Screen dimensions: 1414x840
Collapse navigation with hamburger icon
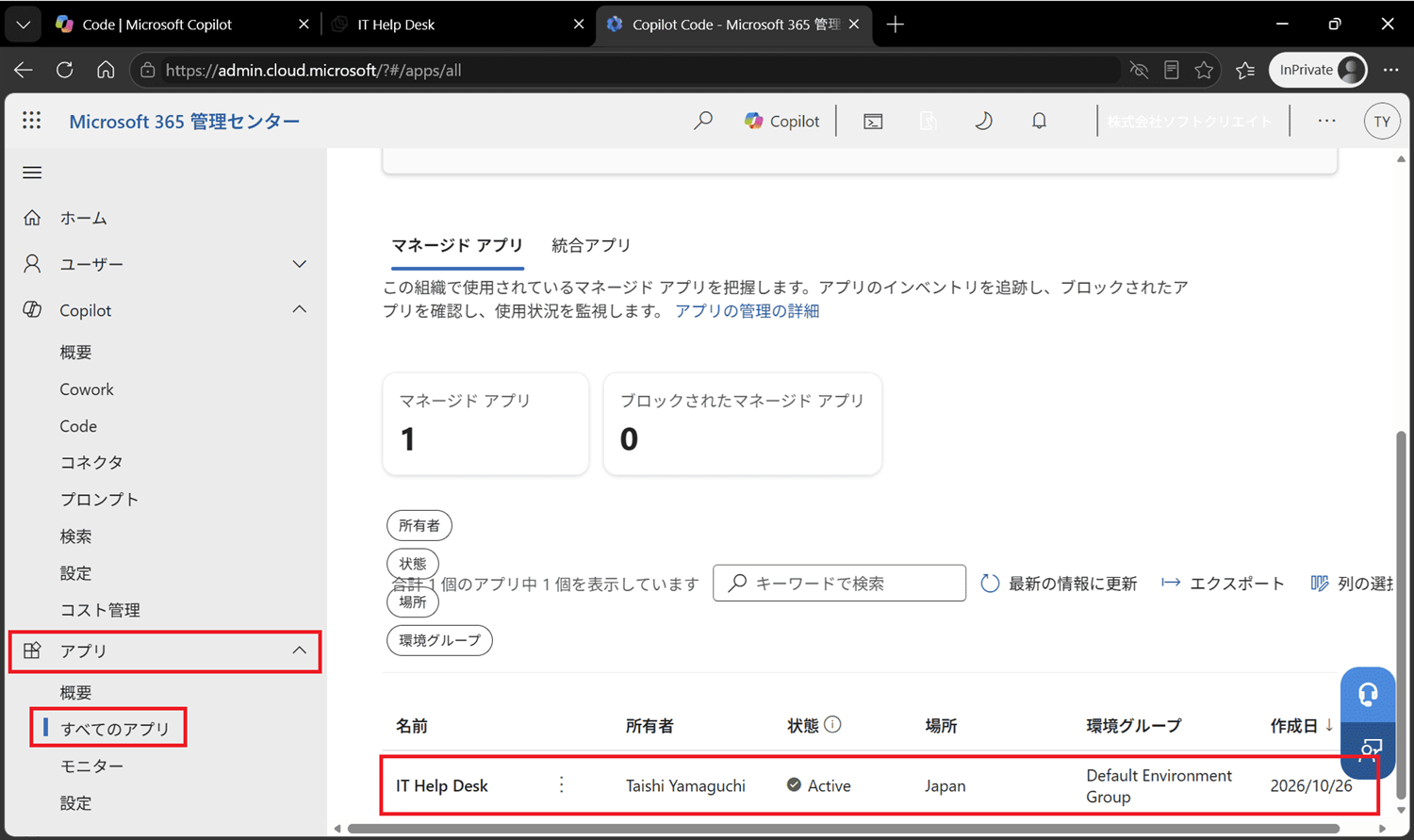[32, 173]
